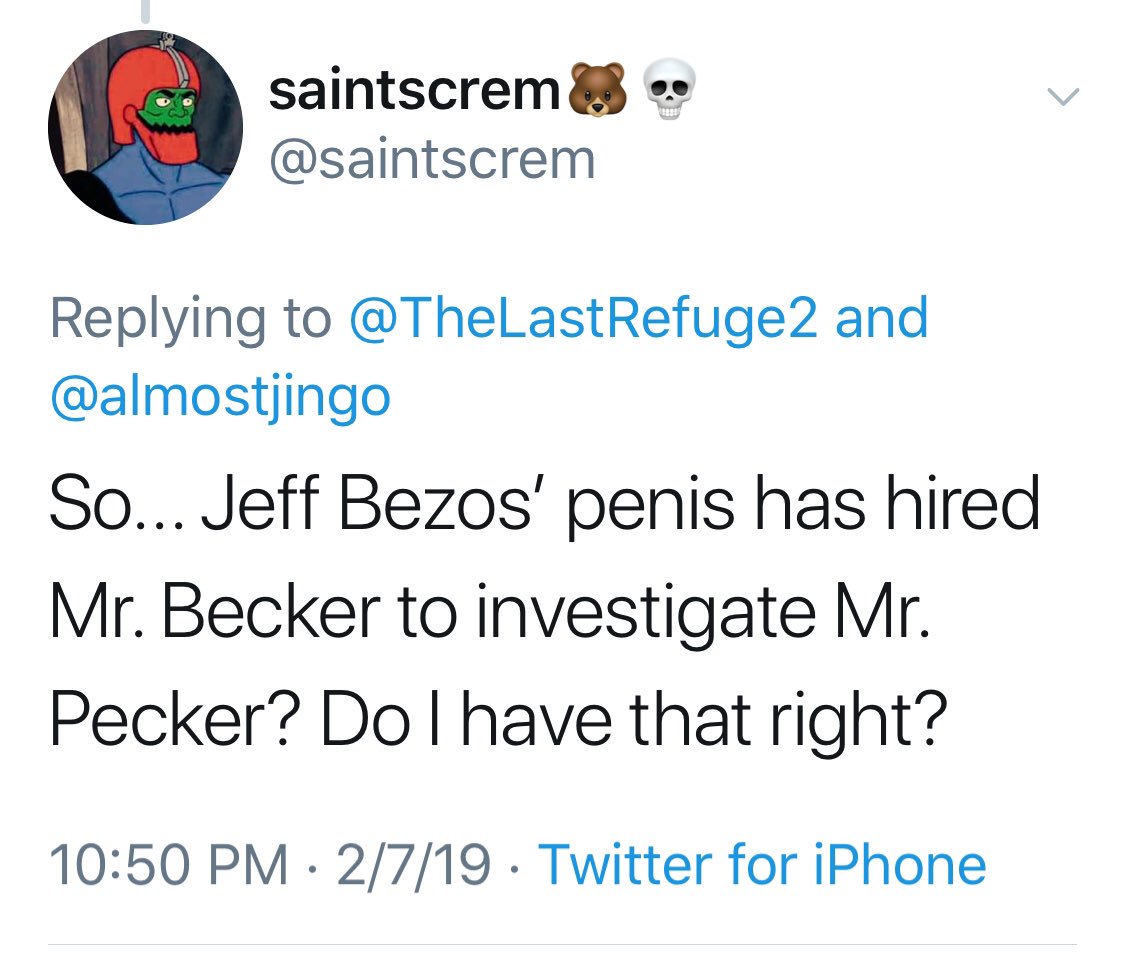Open the @TheLastRefuge2 mention link
This screenshot has height=953, width=1125.
pyautogui.click(x=583, y=318)
